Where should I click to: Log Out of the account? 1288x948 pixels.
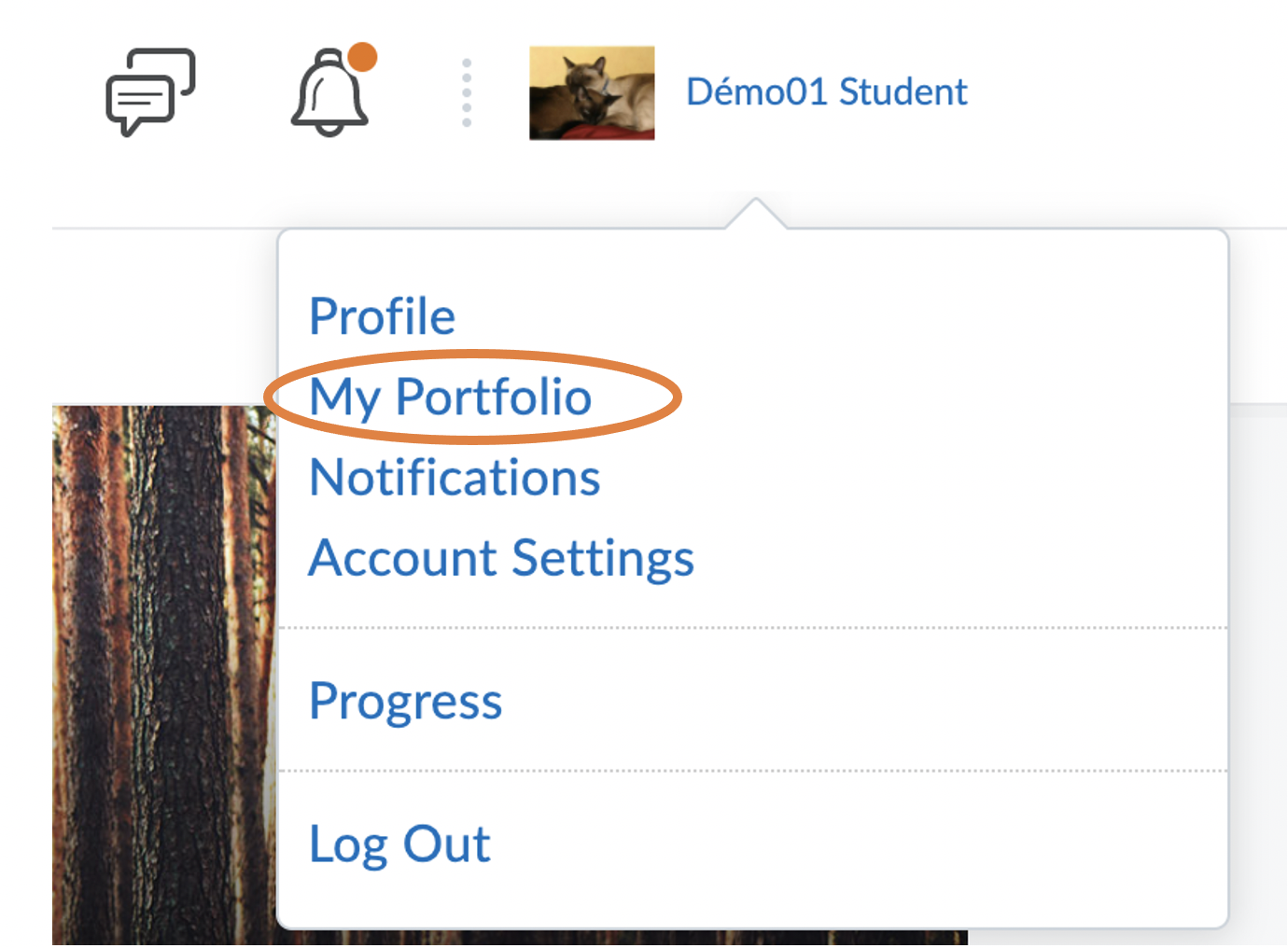pos(399,844)
